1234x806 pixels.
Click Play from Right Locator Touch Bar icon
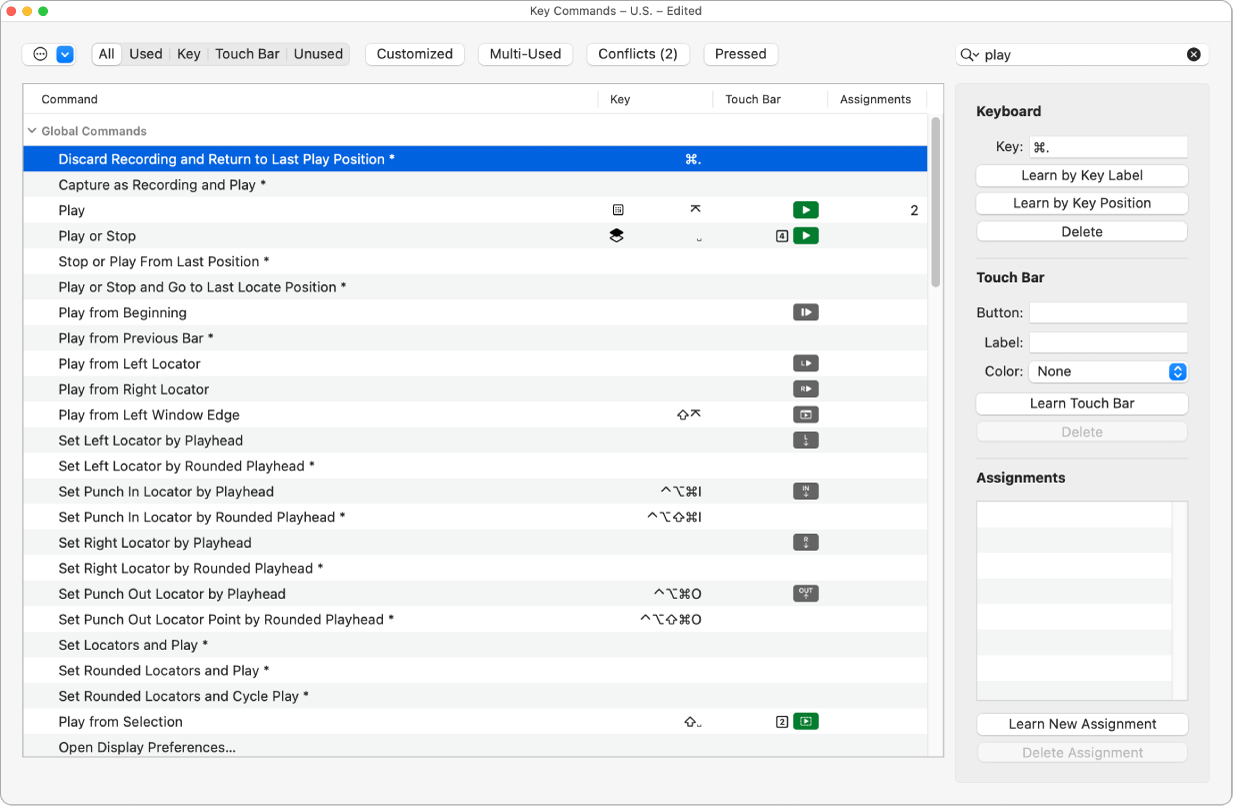805,389
